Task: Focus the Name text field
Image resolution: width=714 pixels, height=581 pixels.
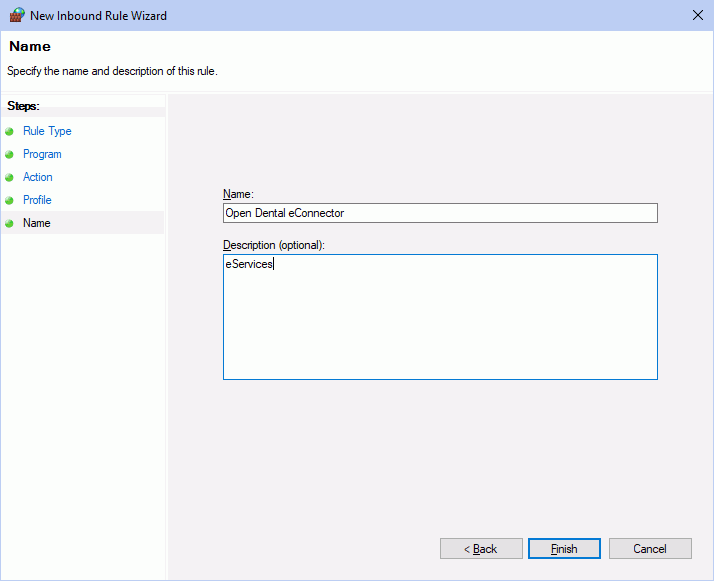Action: click(440, 213)
